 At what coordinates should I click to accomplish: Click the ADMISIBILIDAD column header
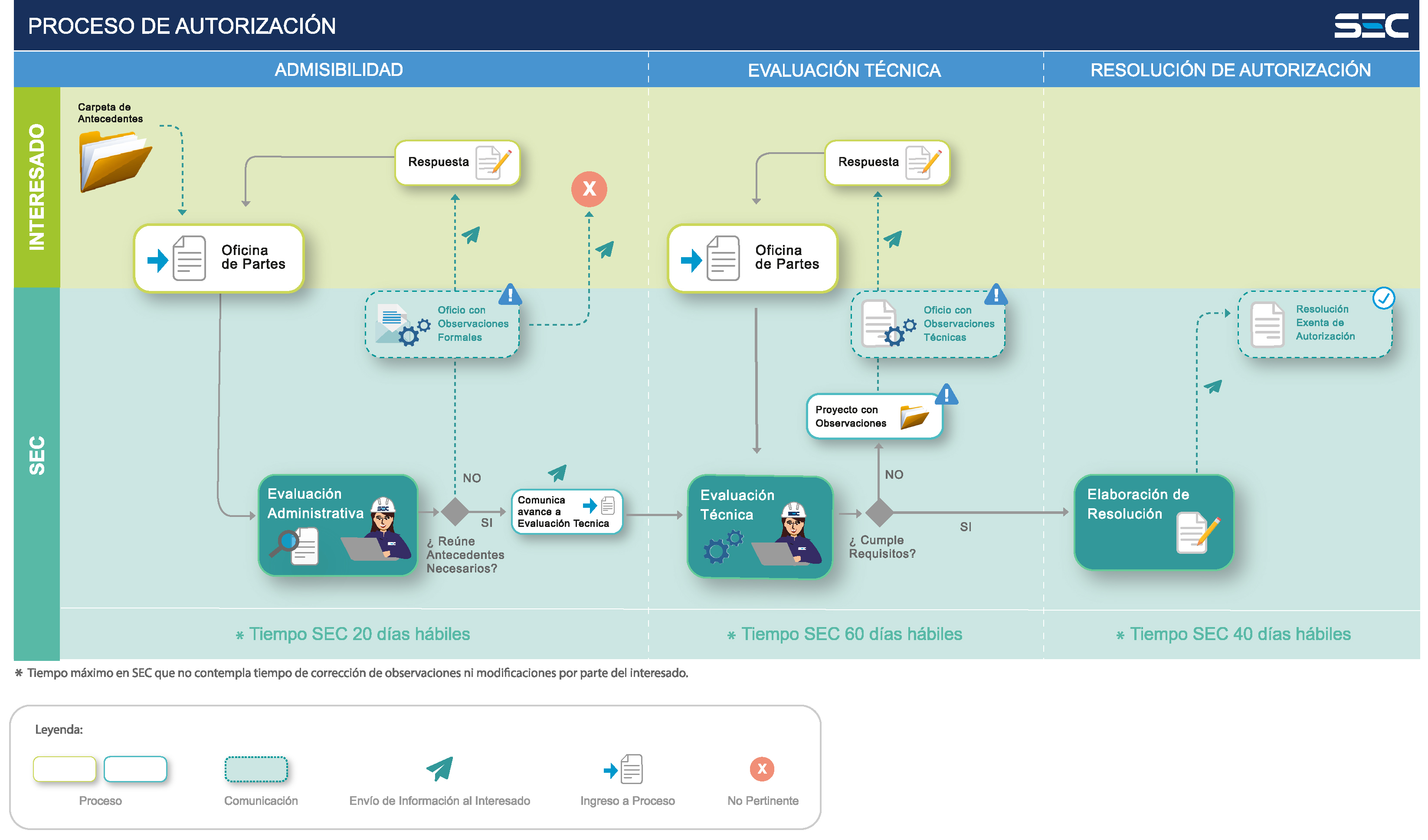tap(339, 70)
